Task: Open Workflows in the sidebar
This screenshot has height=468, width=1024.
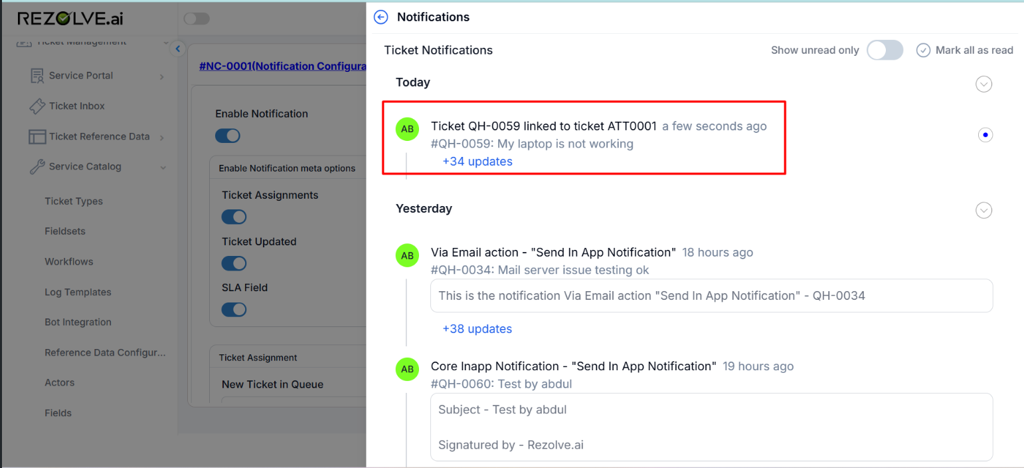Action: pos(68,262)
